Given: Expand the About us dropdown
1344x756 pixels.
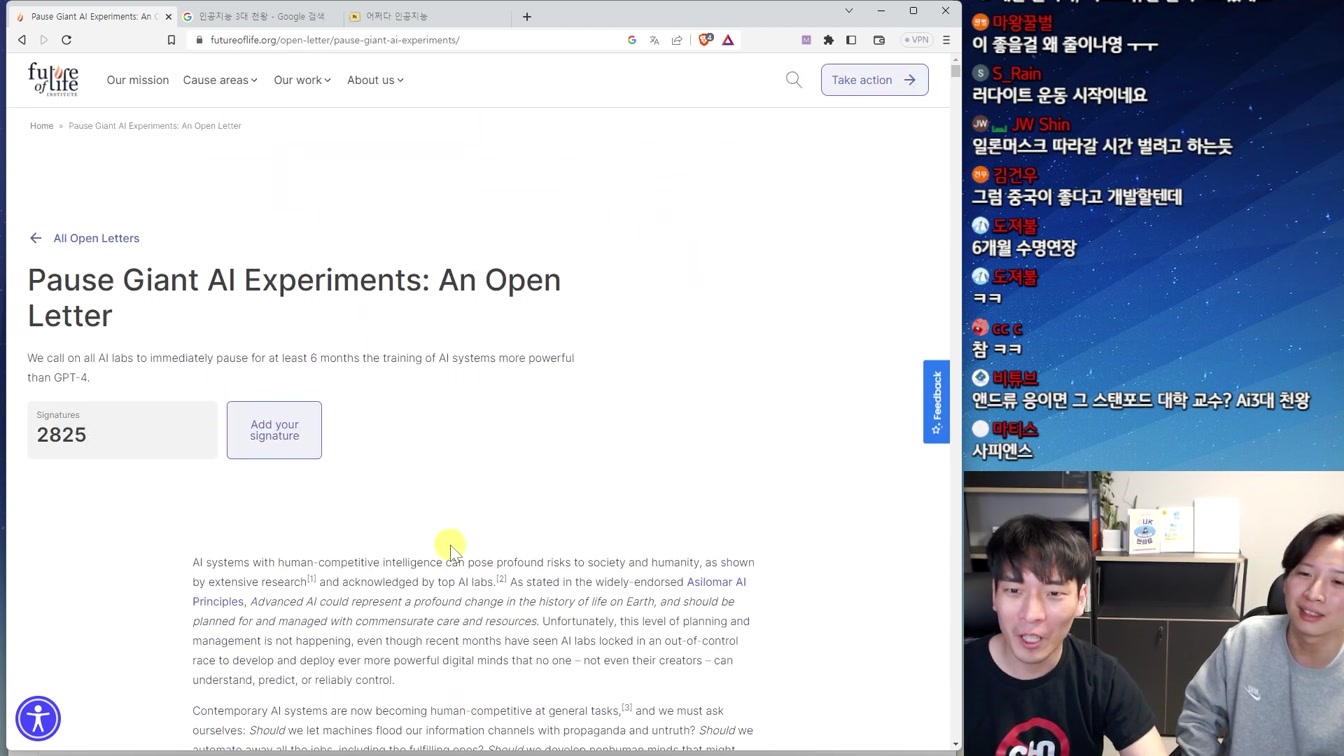Looking at the screenshot, I should tap(375, 80).
